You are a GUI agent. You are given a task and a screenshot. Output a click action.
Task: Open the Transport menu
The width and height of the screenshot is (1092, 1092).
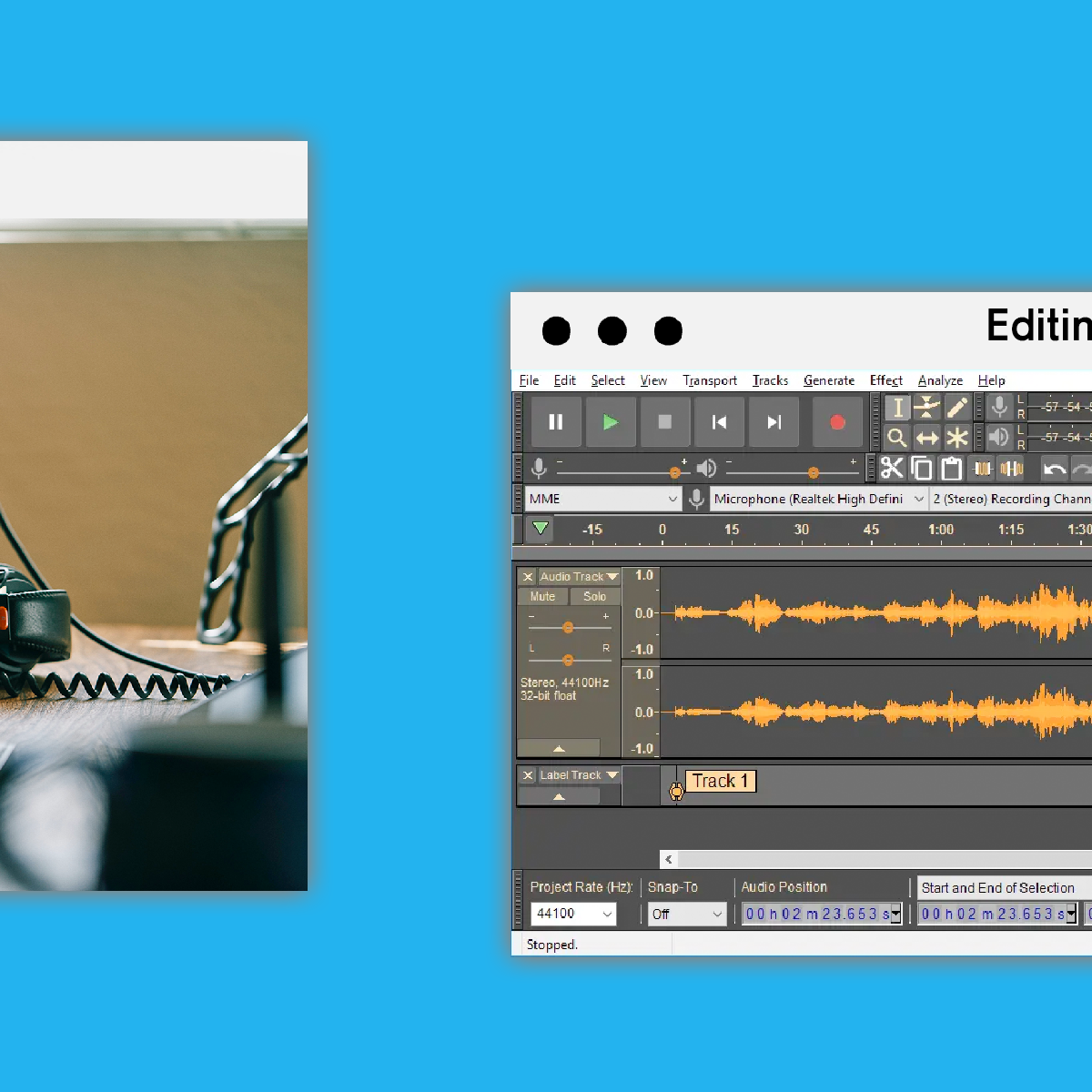click(710, 380)
